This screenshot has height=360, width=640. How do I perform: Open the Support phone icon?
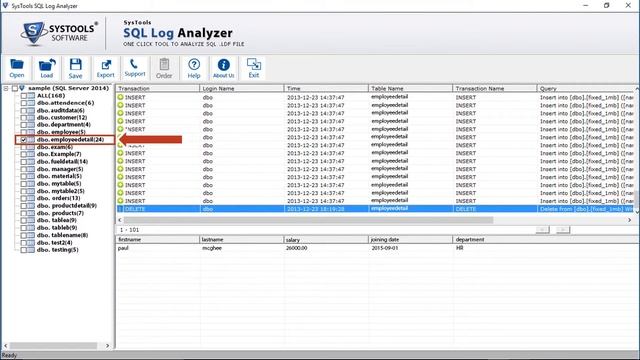pos(135,68)
